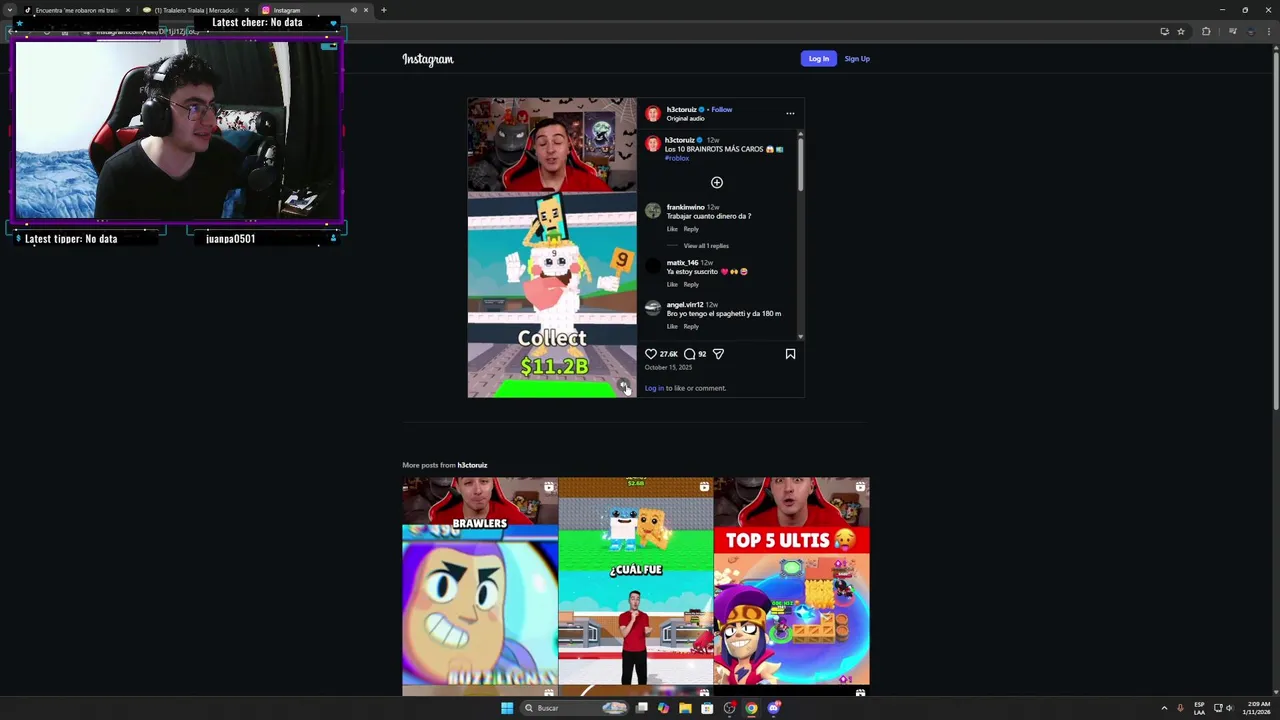Screen dimensions: 1280x720
Task: Save the post with the bookmark icon
Action: (790, 354)
